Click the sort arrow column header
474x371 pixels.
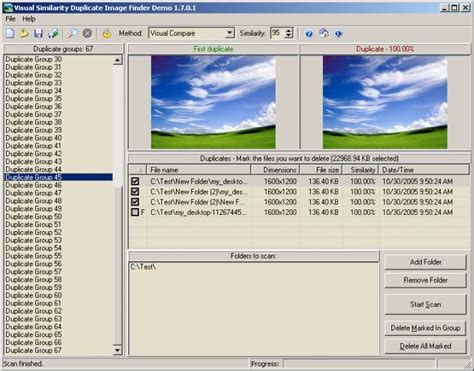(x=138, y=170)
